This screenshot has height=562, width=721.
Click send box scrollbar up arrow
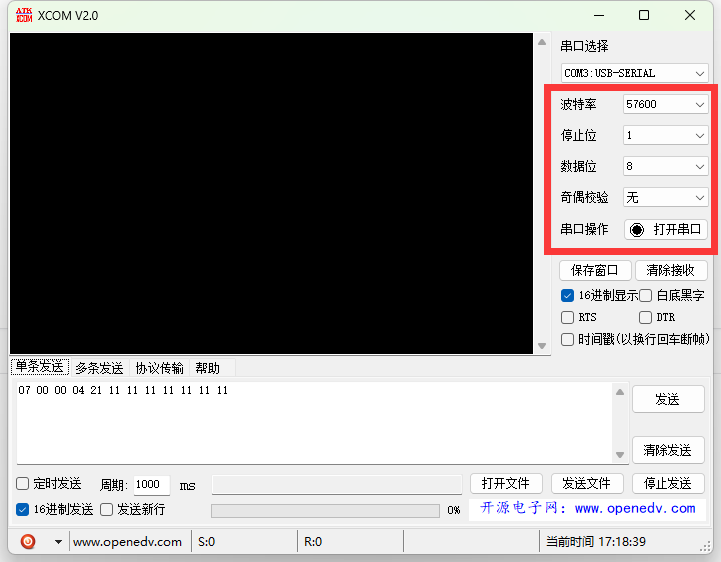click(620, 392)
